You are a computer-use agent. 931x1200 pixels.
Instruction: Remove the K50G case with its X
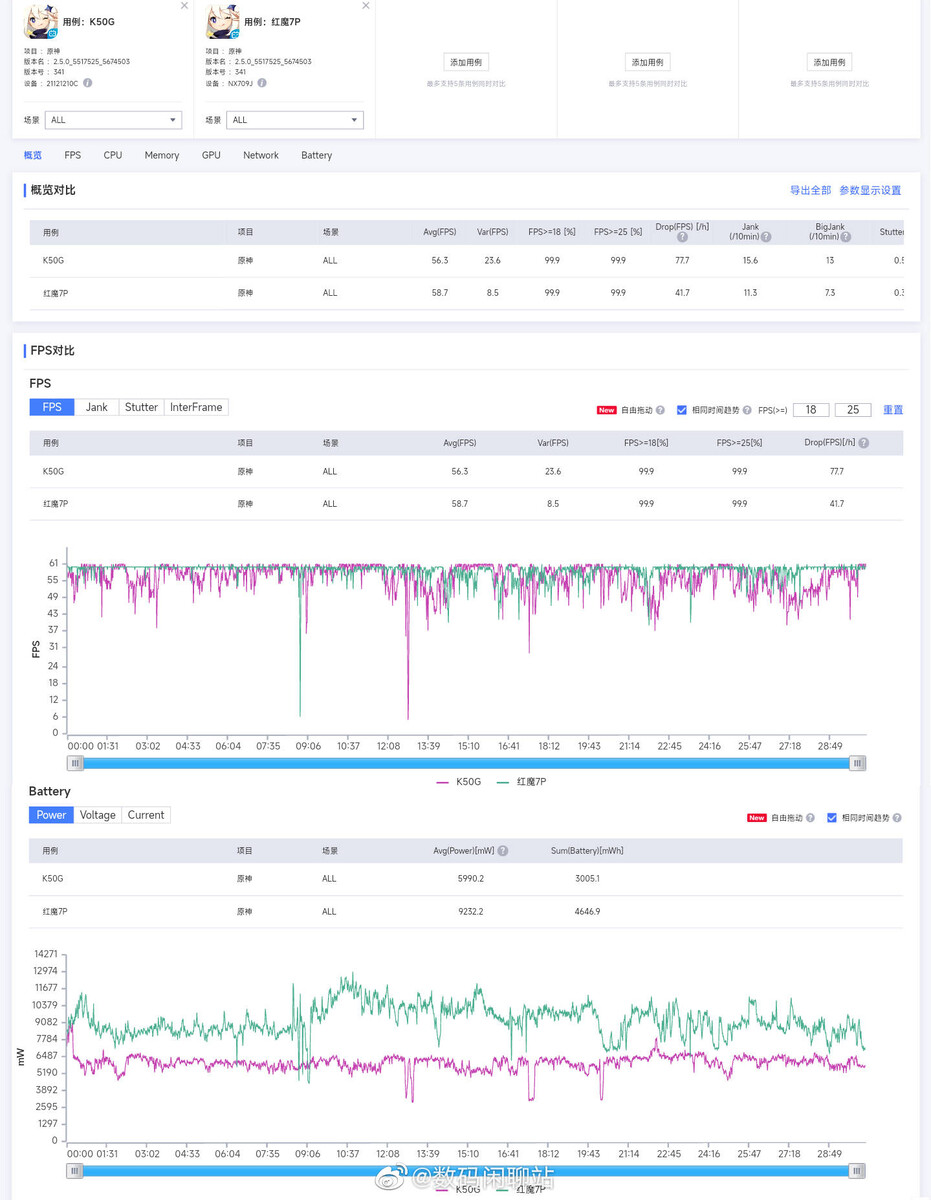point(184,6)
